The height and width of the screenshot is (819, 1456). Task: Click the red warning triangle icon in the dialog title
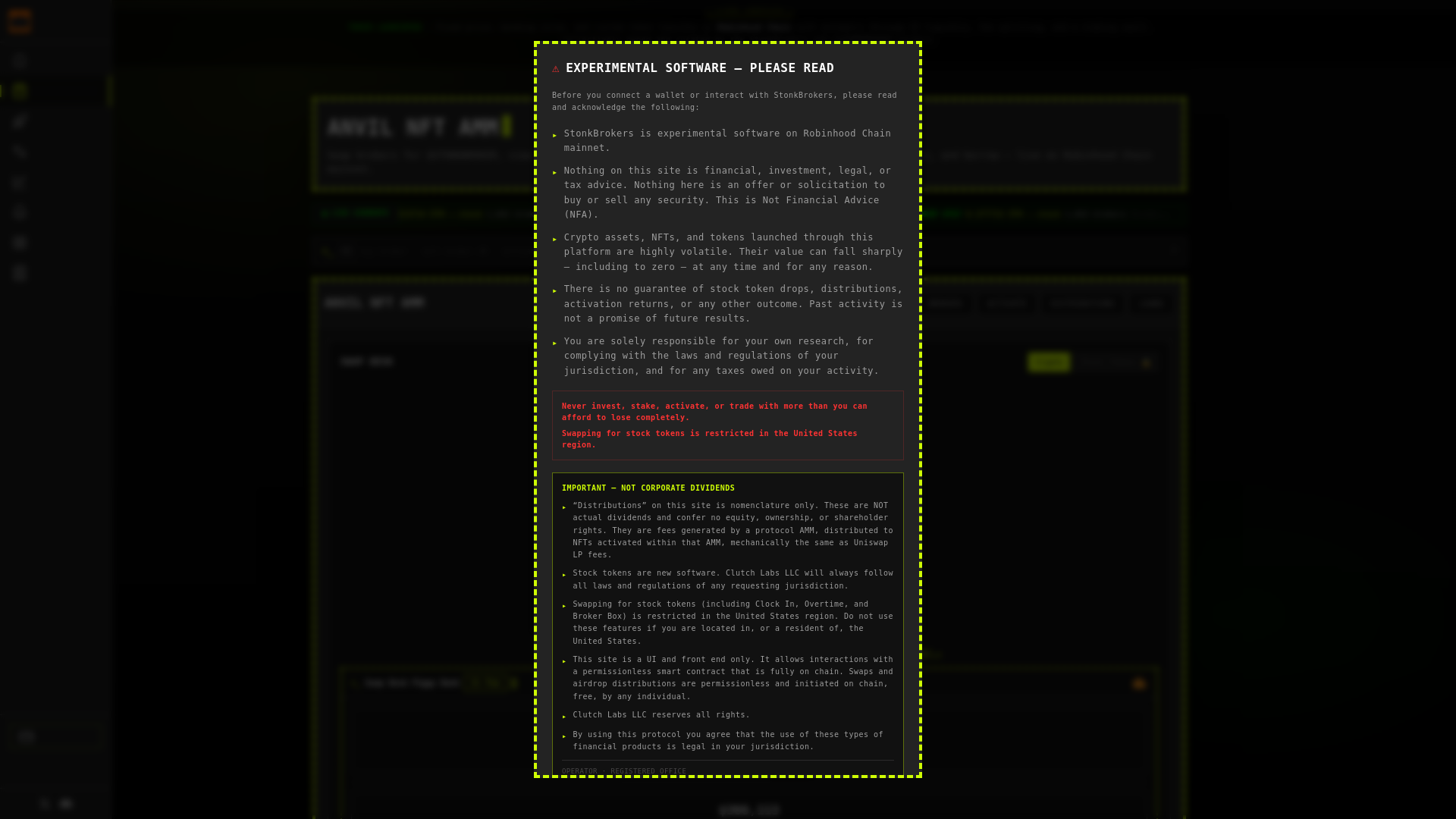[x=556, y=69]
